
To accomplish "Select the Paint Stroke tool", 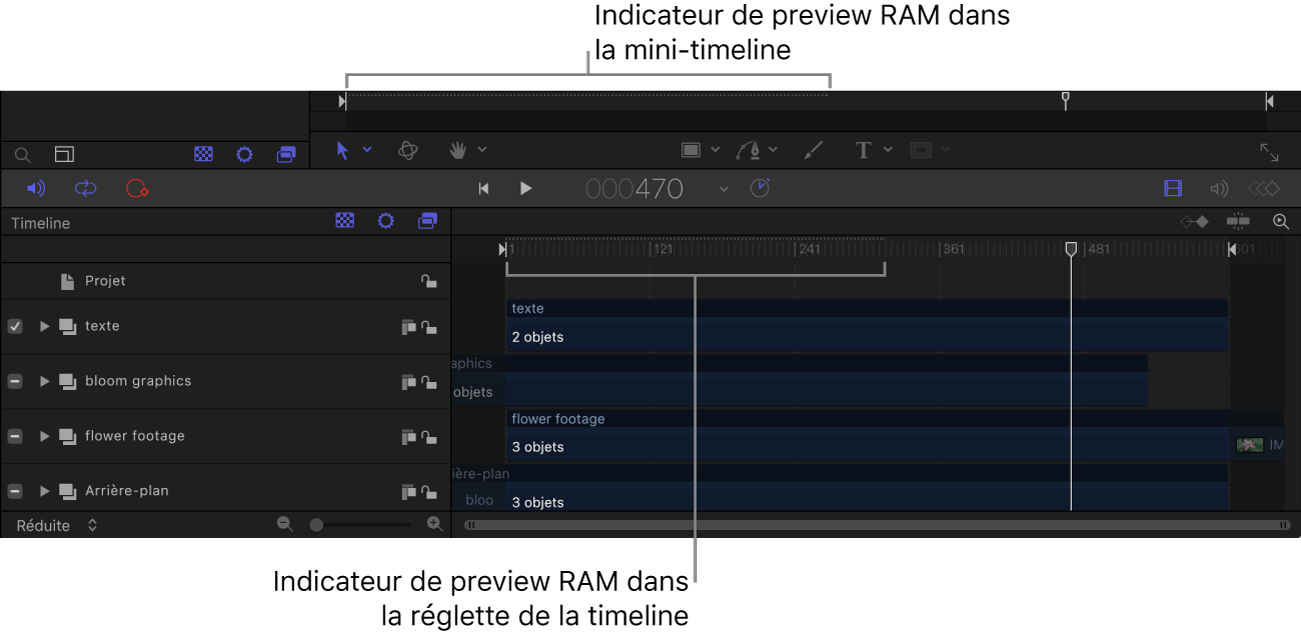I will point(813,149).
